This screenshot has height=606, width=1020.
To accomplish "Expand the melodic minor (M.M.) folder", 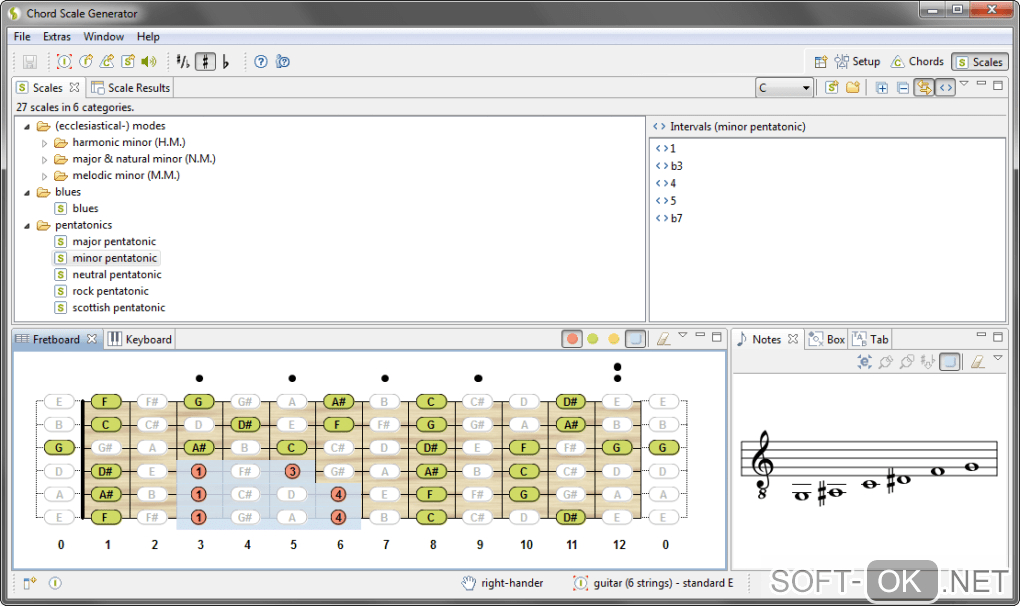I will 44,176.
